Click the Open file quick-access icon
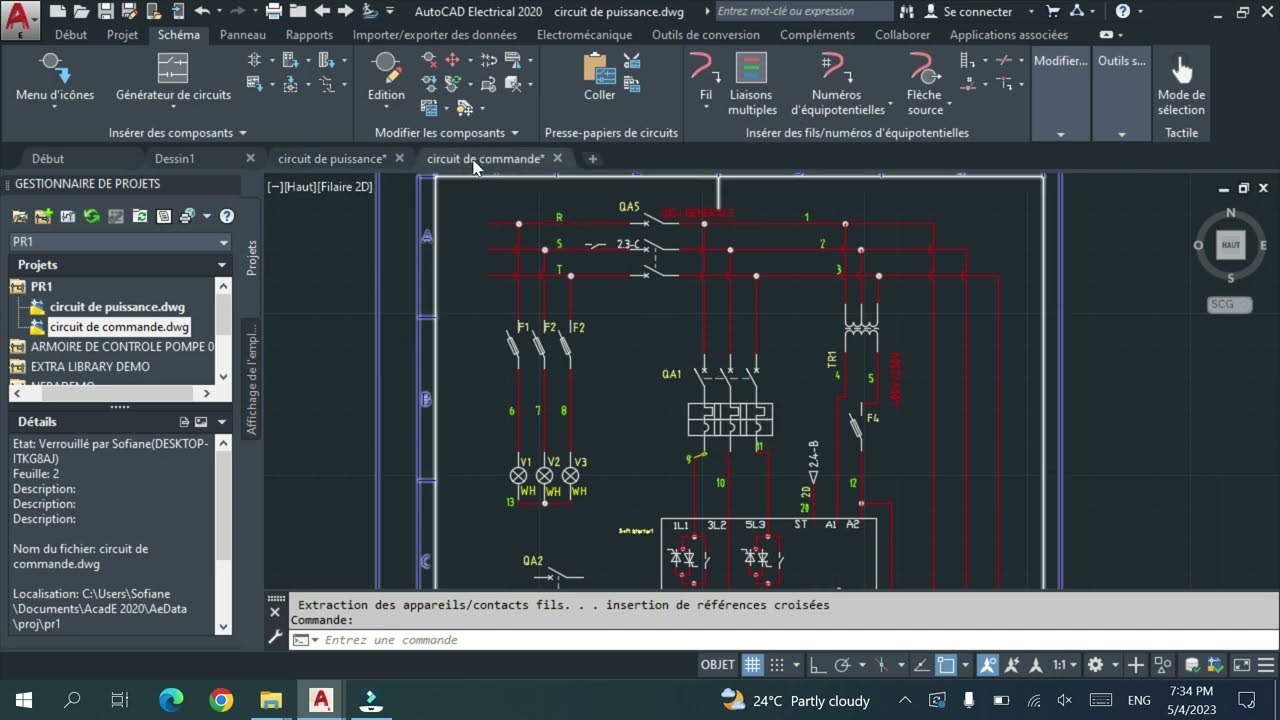1280x720 pixels. tap(80, 11)
